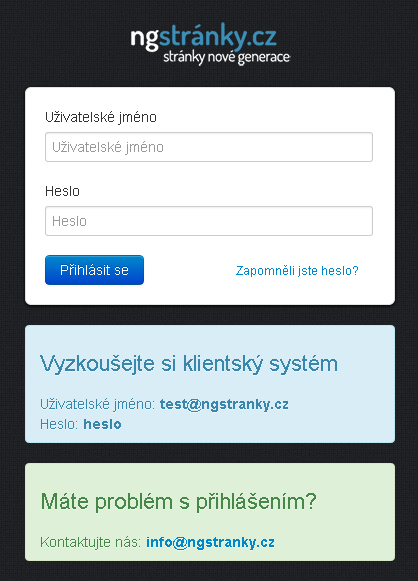Click the 'Uživatelské jméno:' text in the blue box
This screenshot has width=418, height=581.
tap(97, 404)
